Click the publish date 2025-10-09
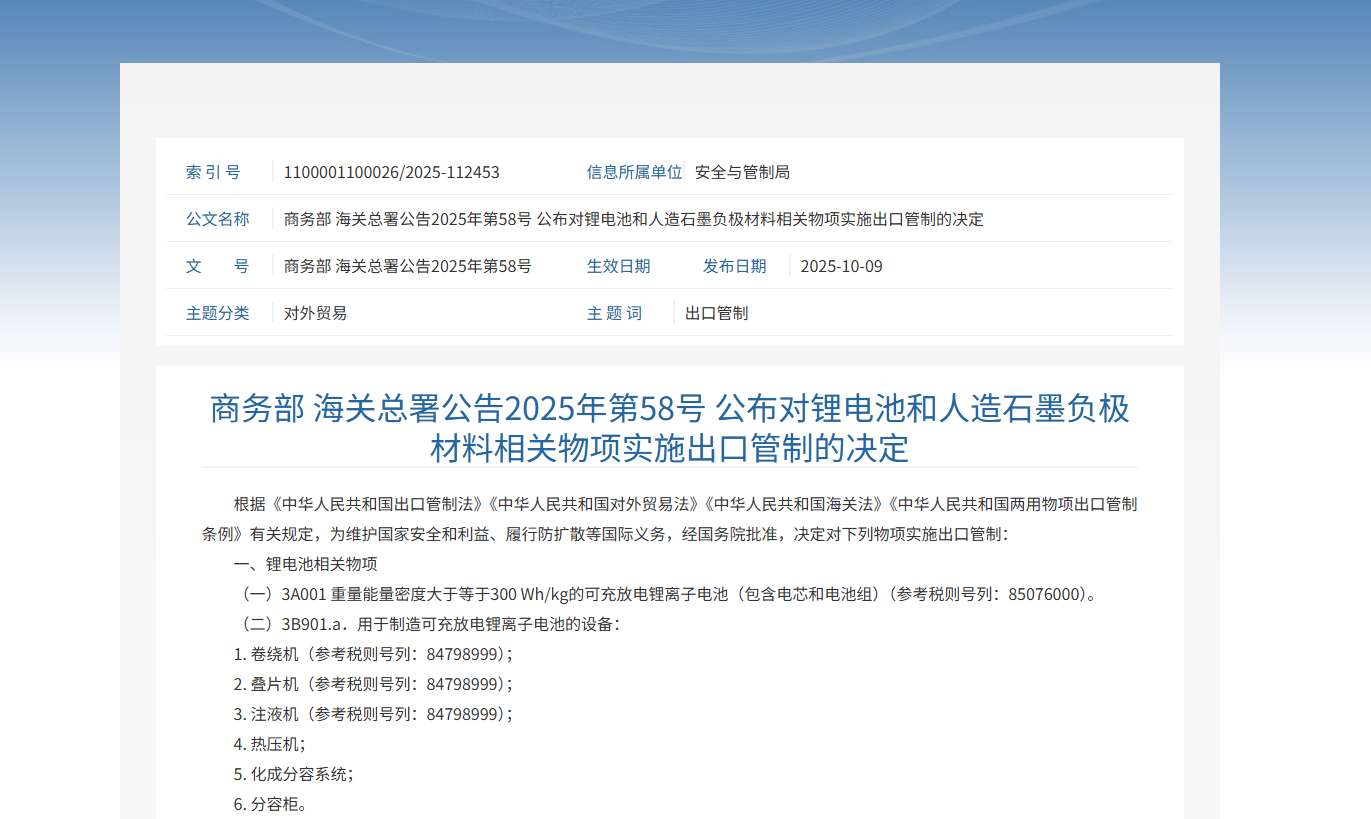 (841, 266)
